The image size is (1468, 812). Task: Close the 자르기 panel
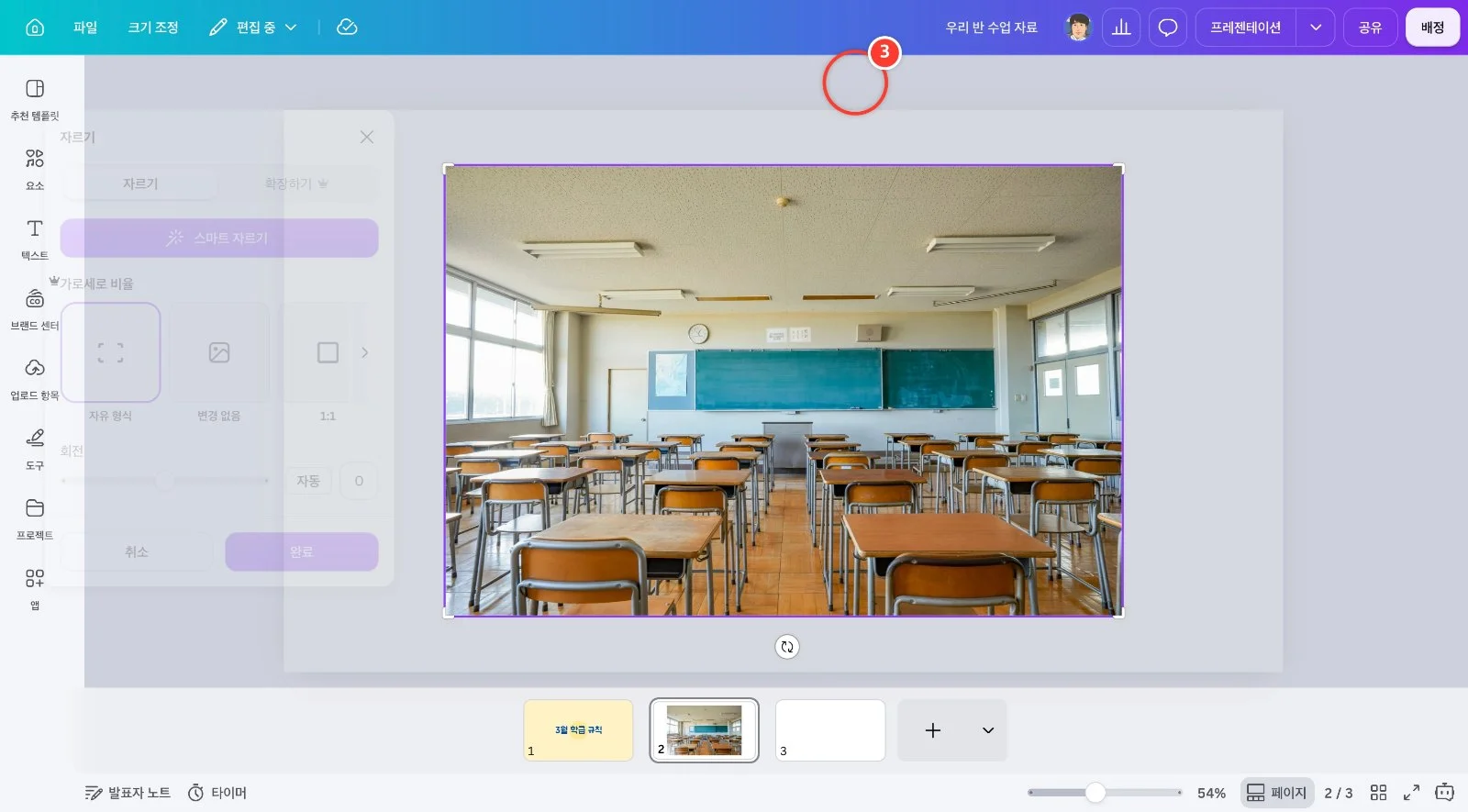[x=367, y=137]
